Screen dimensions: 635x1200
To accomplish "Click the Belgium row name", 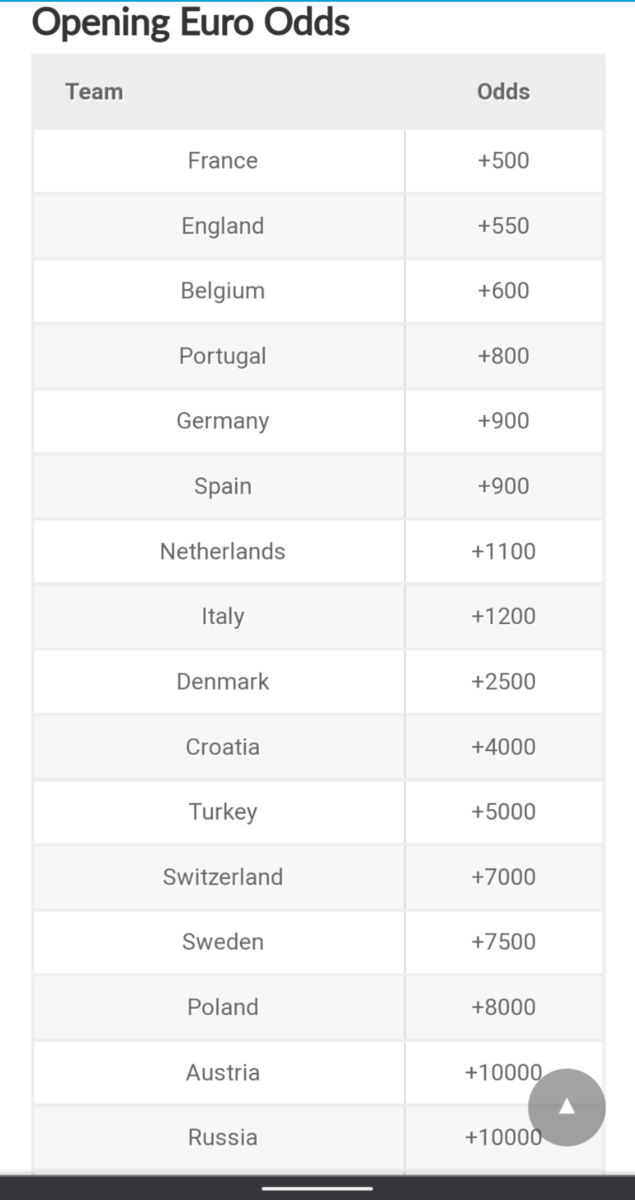I will [222, 291].
